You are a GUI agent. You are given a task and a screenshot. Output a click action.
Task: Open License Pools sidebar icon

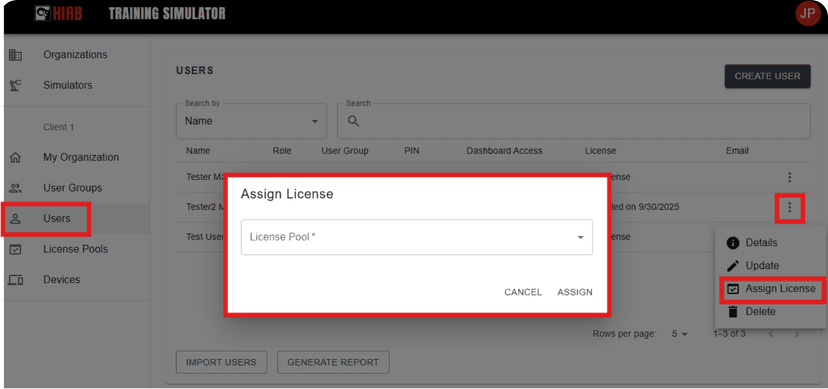tap(15, 249)
